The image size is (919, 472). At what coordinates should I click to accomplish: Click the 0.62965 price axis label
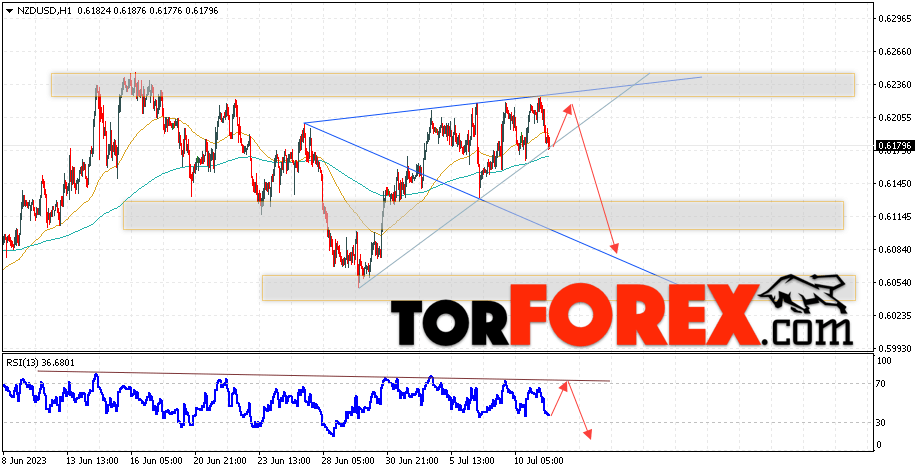tap(894, 19)
